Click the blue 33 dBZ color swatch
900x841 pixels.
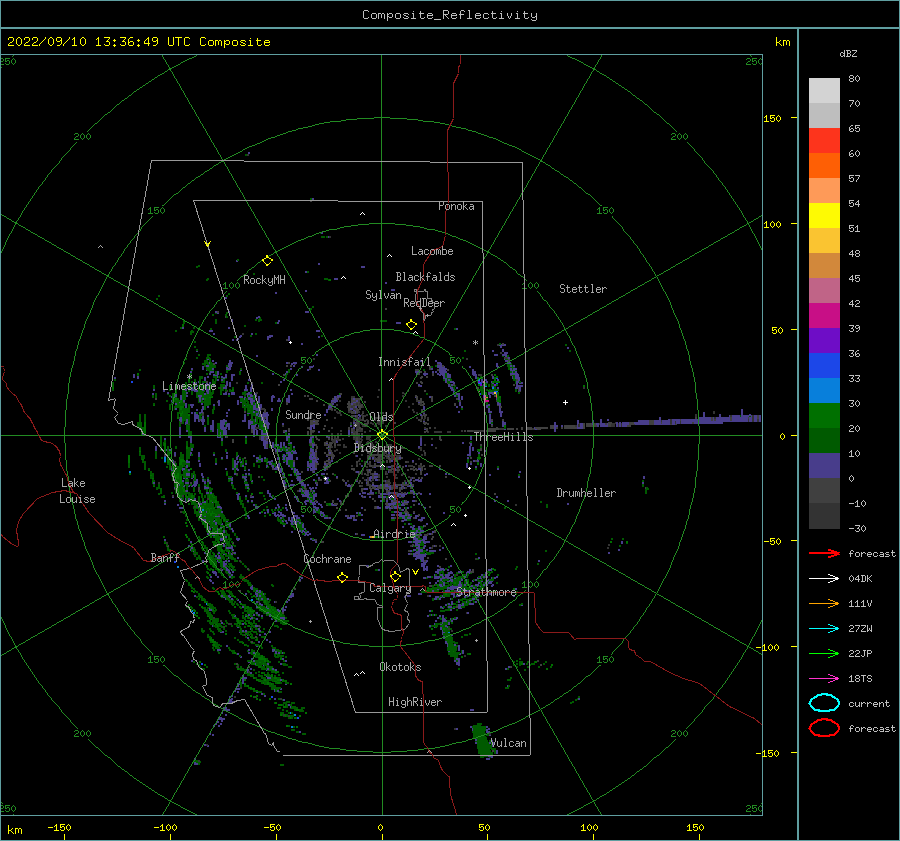coord(824,365)
